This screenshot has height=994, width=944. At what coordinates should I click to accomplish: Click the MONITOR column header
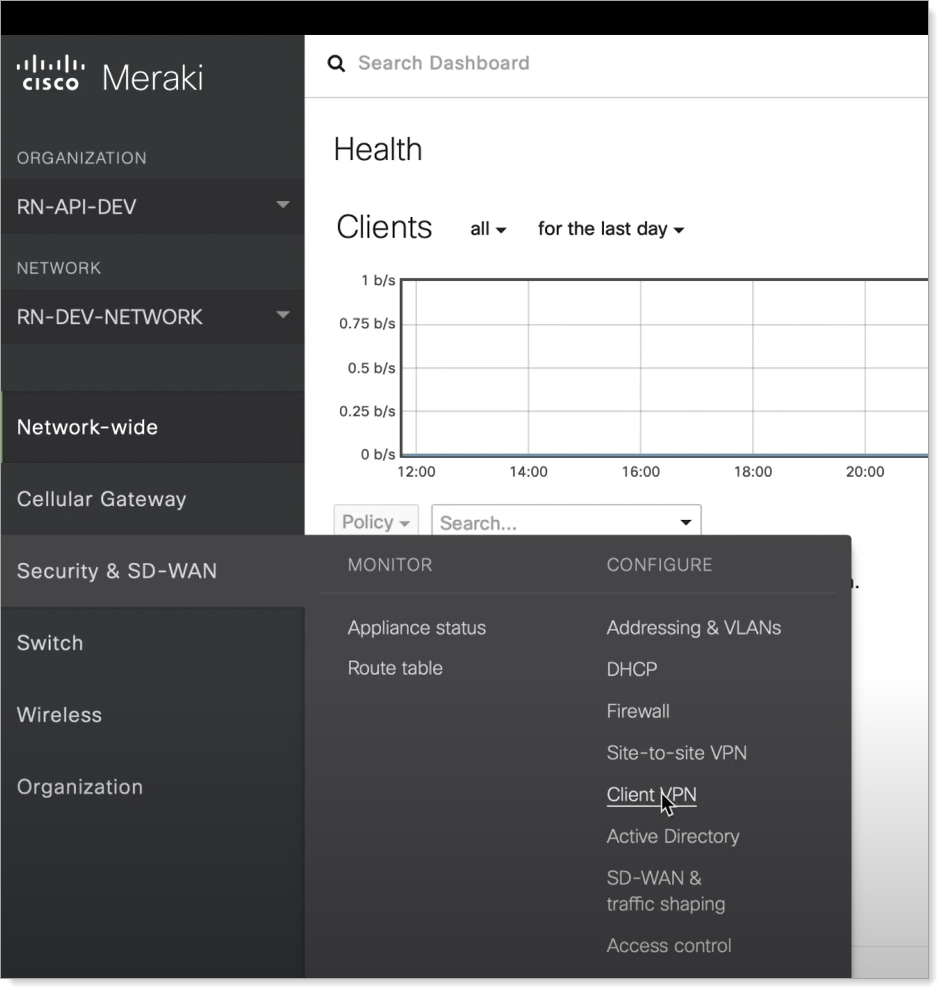click(390, 565)
